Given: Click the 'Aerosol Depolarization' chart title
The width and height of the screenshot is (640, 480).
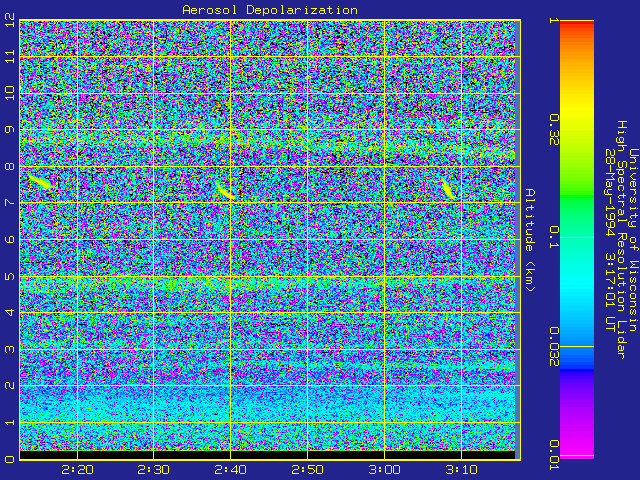Looking at the screenshot, I should pyautogui.click(x=270, y=10).
